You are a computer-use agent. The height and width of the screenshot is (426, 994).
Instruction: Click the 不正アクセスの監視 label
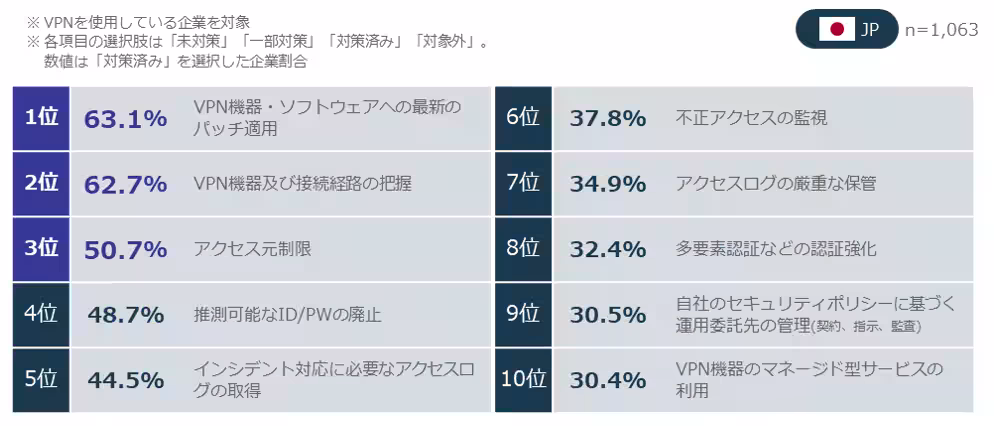751,119
